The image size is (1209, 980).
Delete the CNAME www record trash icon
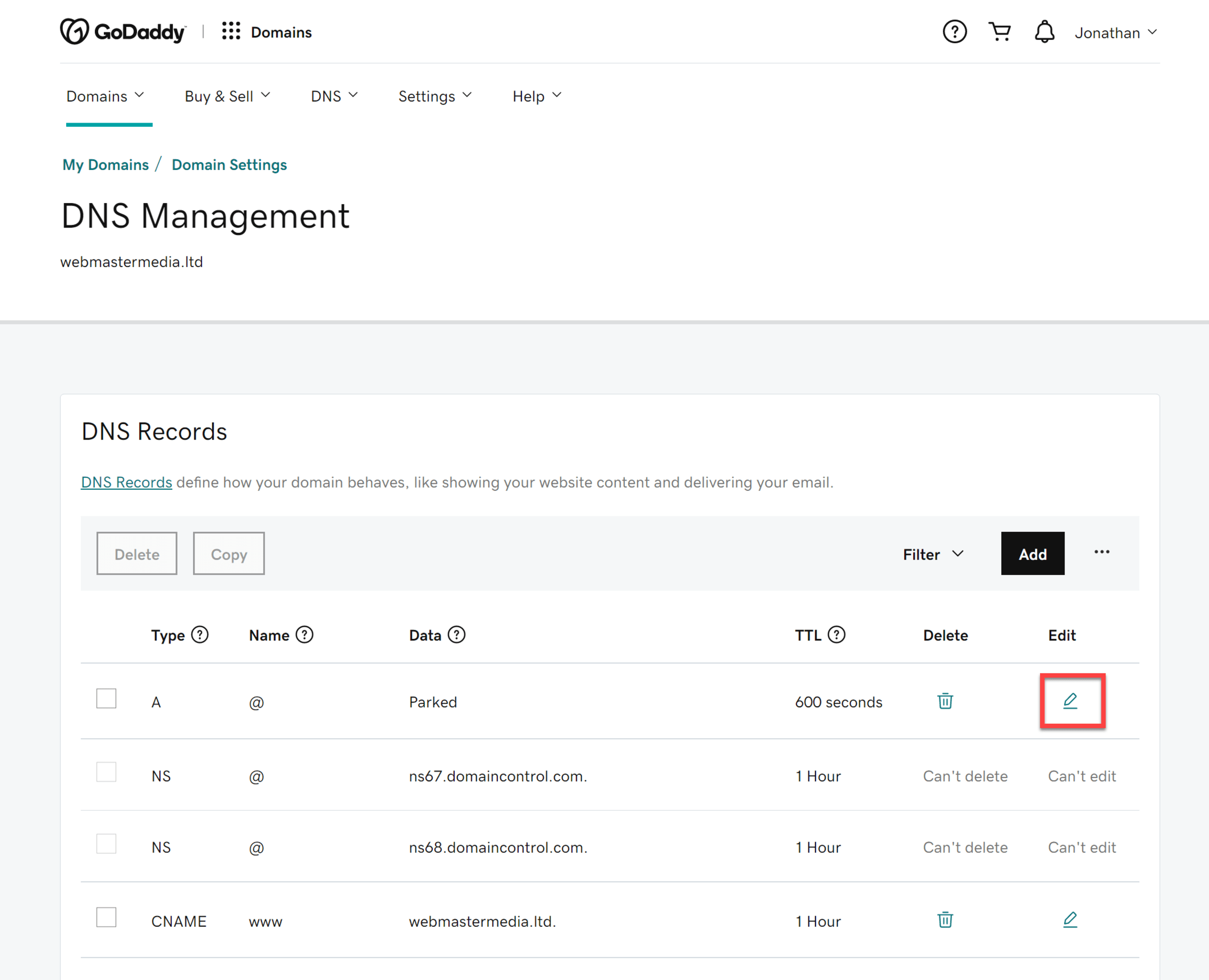[x=945, y=920]
